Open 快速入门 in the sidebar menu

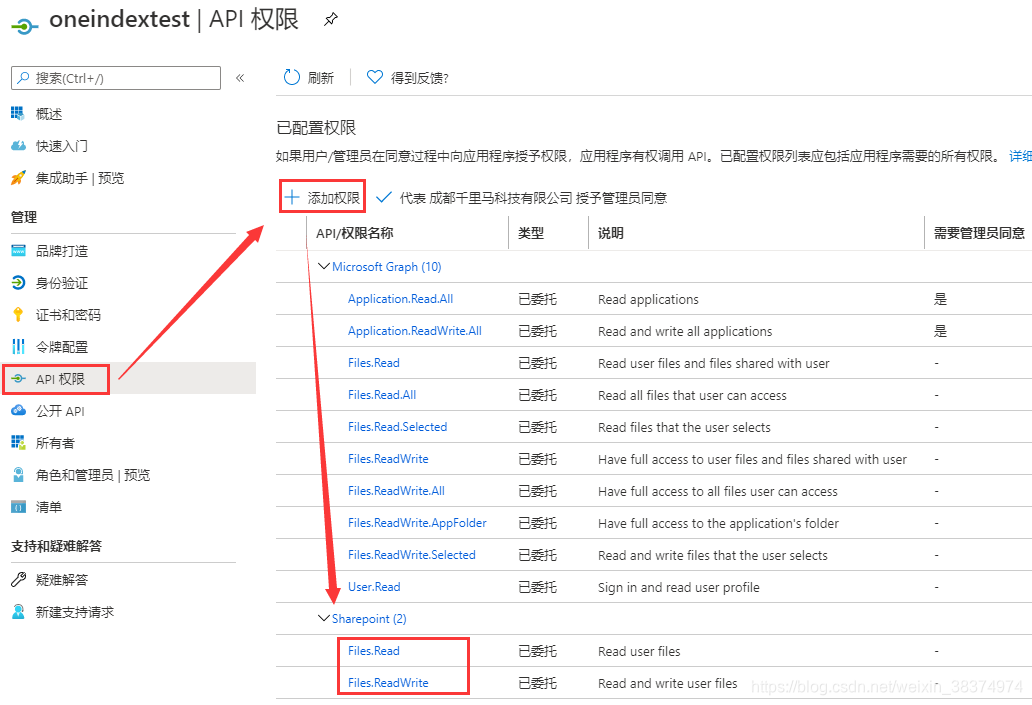62,146
